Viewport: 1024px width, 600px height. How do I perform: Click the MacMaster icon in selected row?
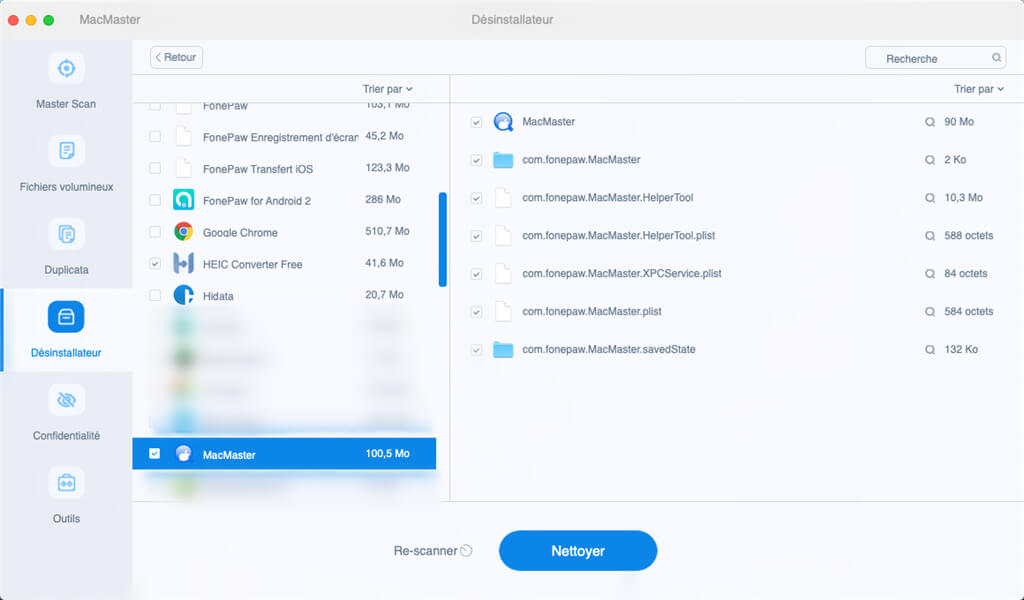point(184,454)
